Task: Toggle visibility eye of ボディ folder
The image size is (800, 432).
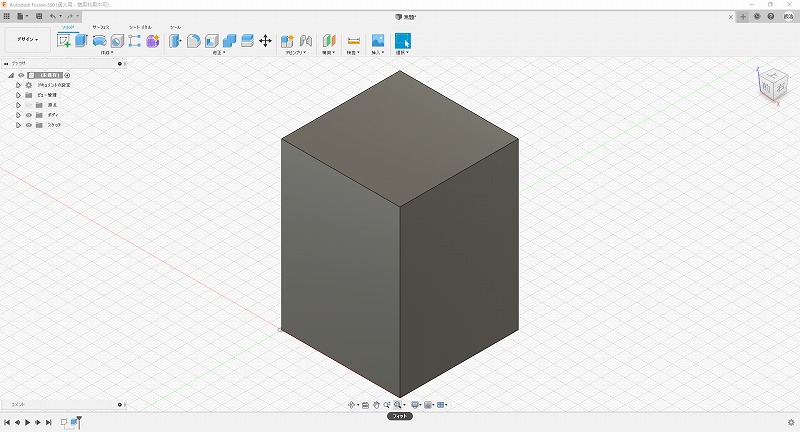Action: (x=28, y=115)
